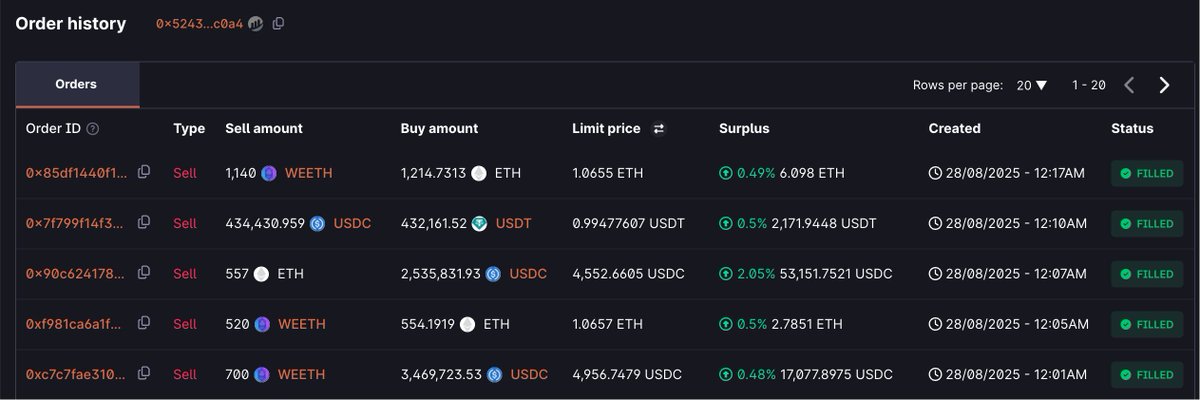Copy order ID 0x7f799f14f3
This screenshot has height=400, width=1200.
click(144, 222)
